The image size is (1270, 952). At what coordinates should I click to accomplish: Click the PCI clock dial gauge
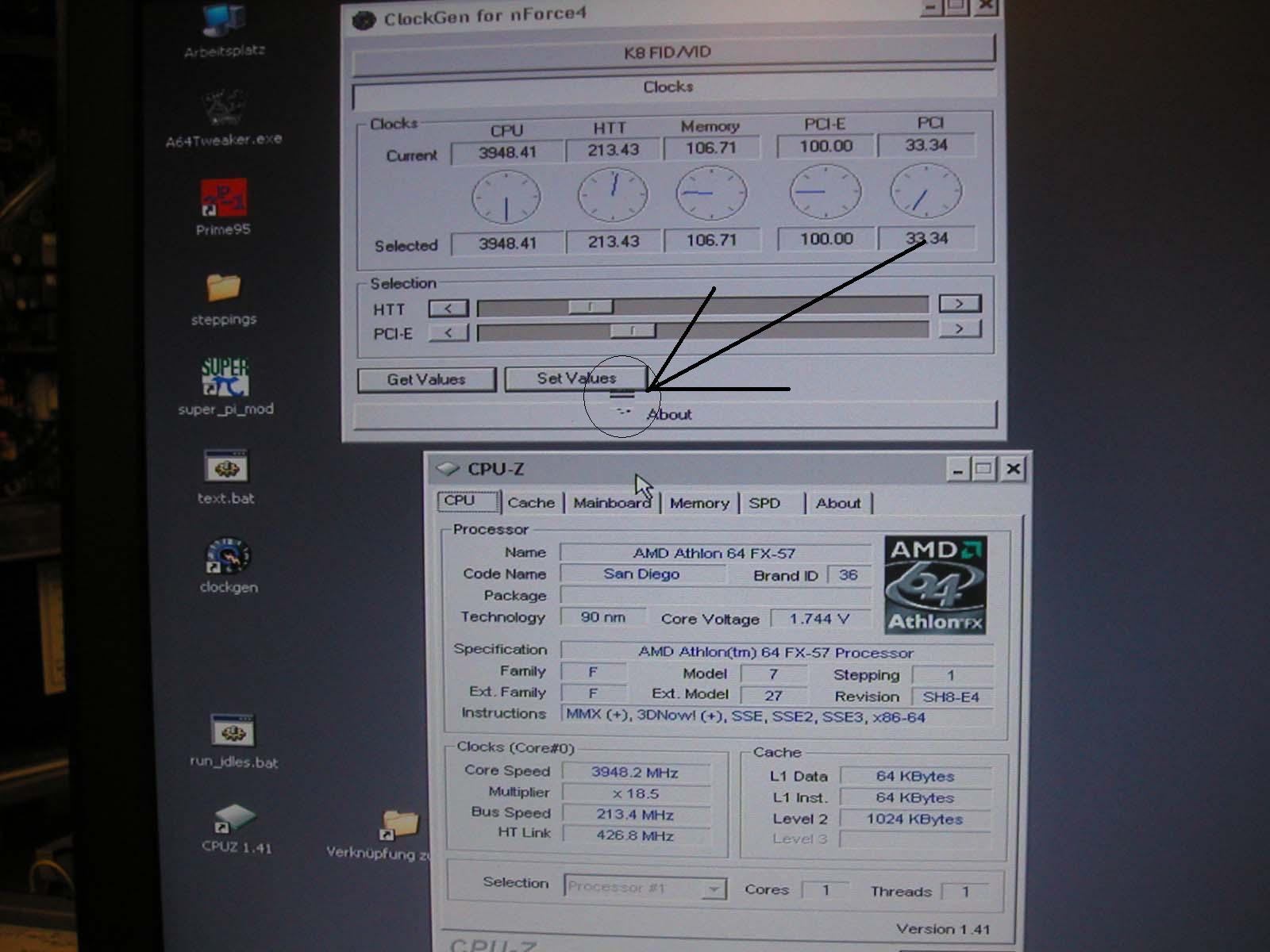click(x=926, y=190)
